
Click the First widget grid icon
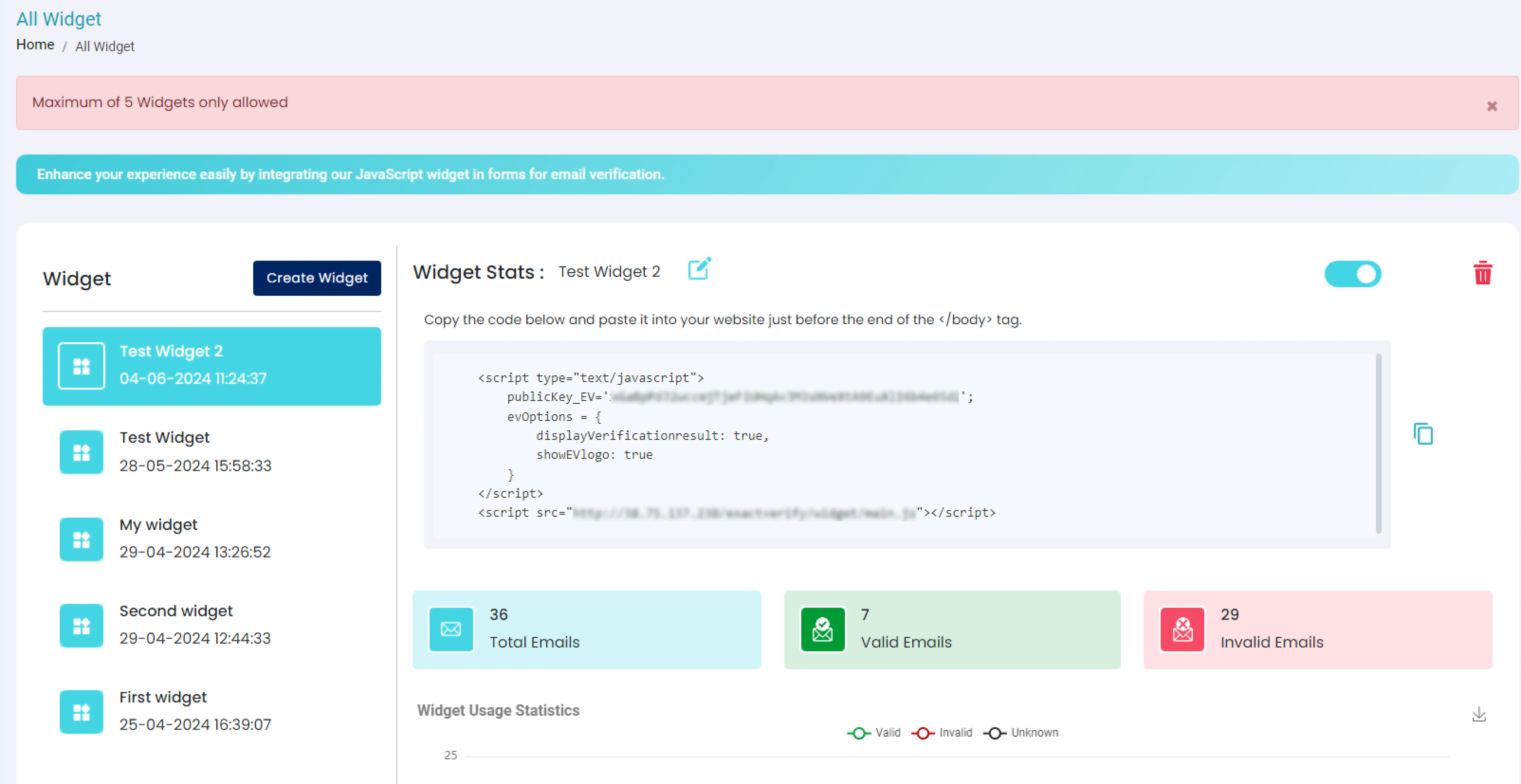[81, 711]
